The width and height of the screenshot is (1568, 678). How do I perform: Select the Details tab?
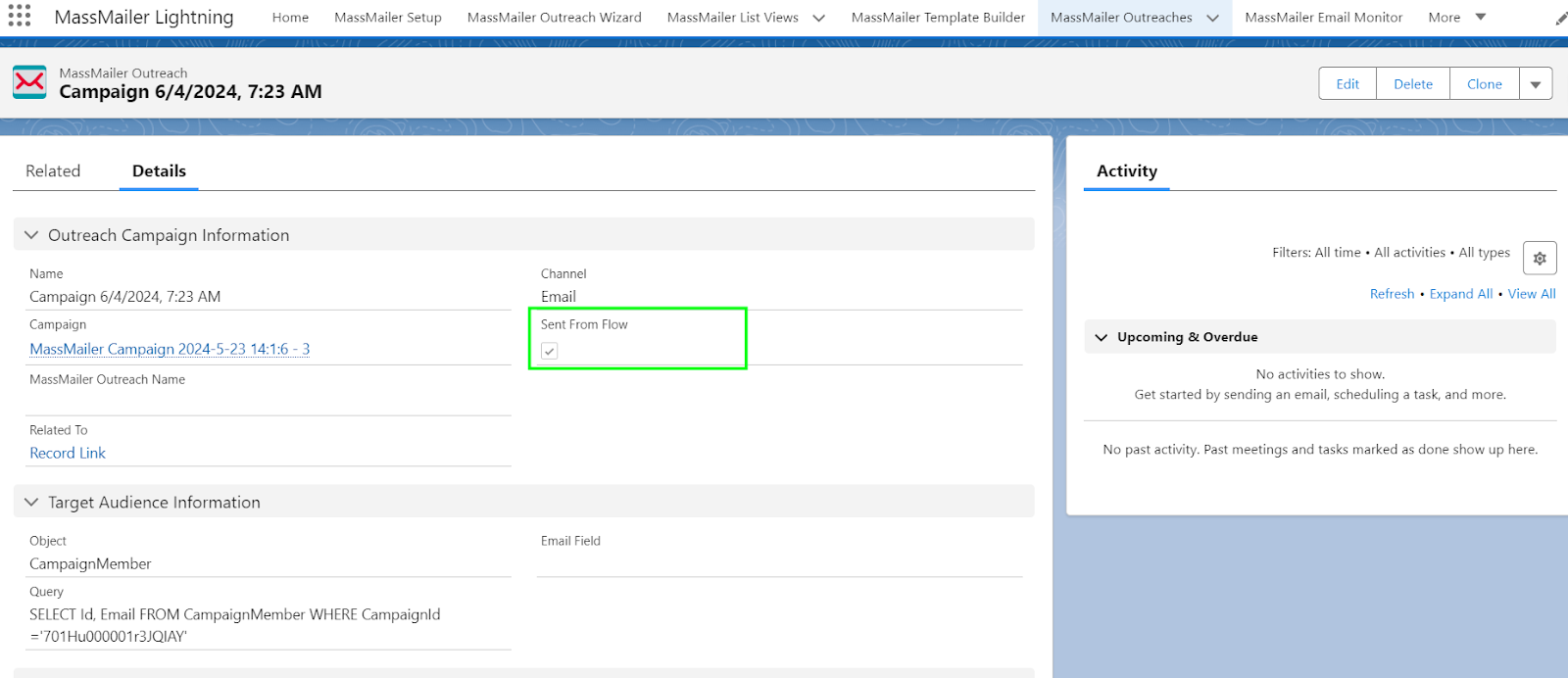159,170
